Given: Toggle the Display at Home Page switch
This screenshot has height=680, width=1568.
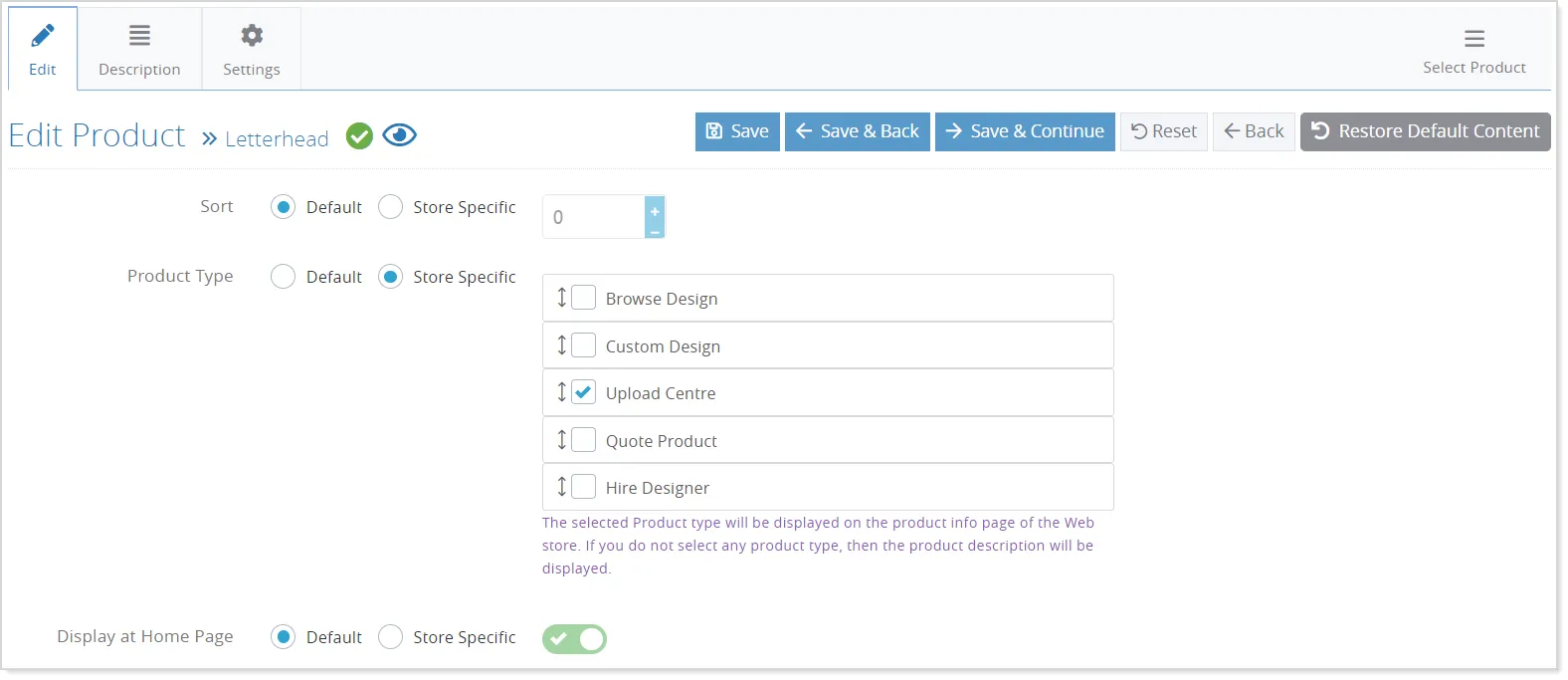Looking at the screenshot, I should 574,639.
